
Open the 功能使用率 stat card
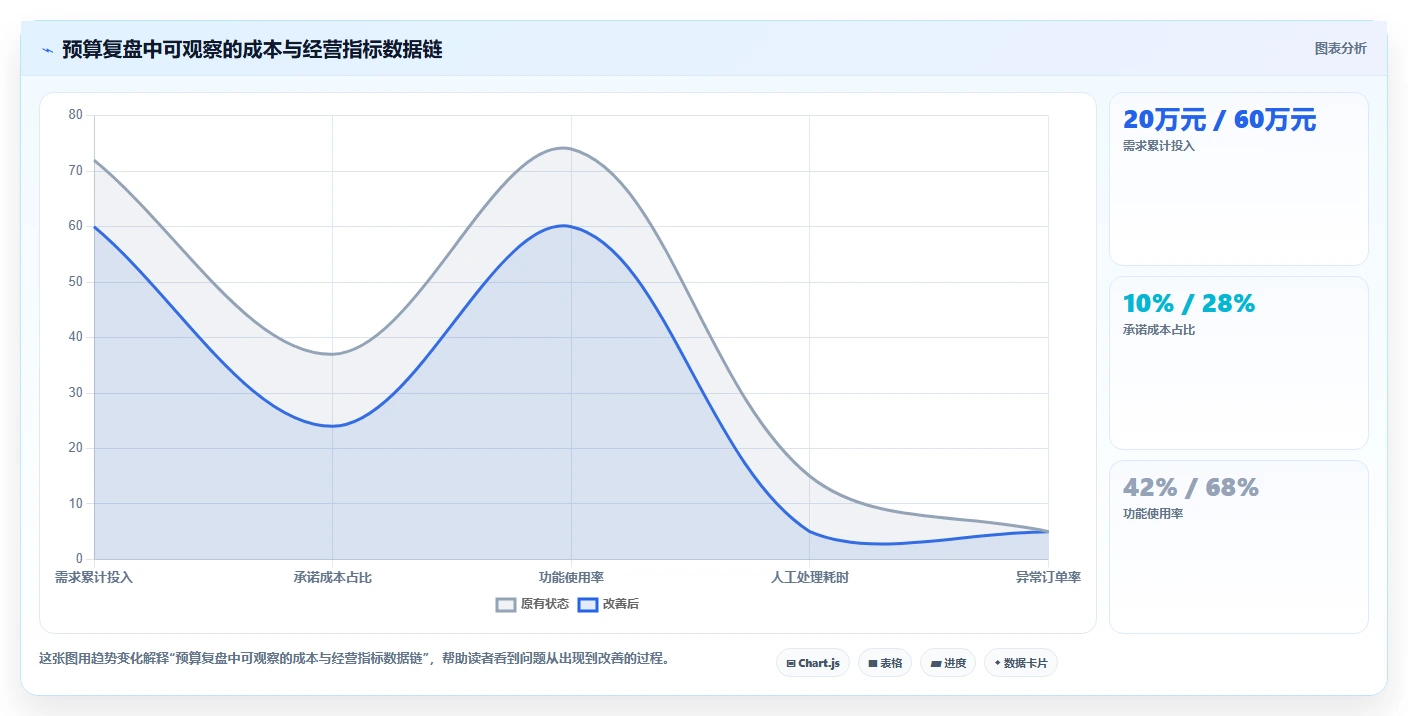tap(1238, 547)
